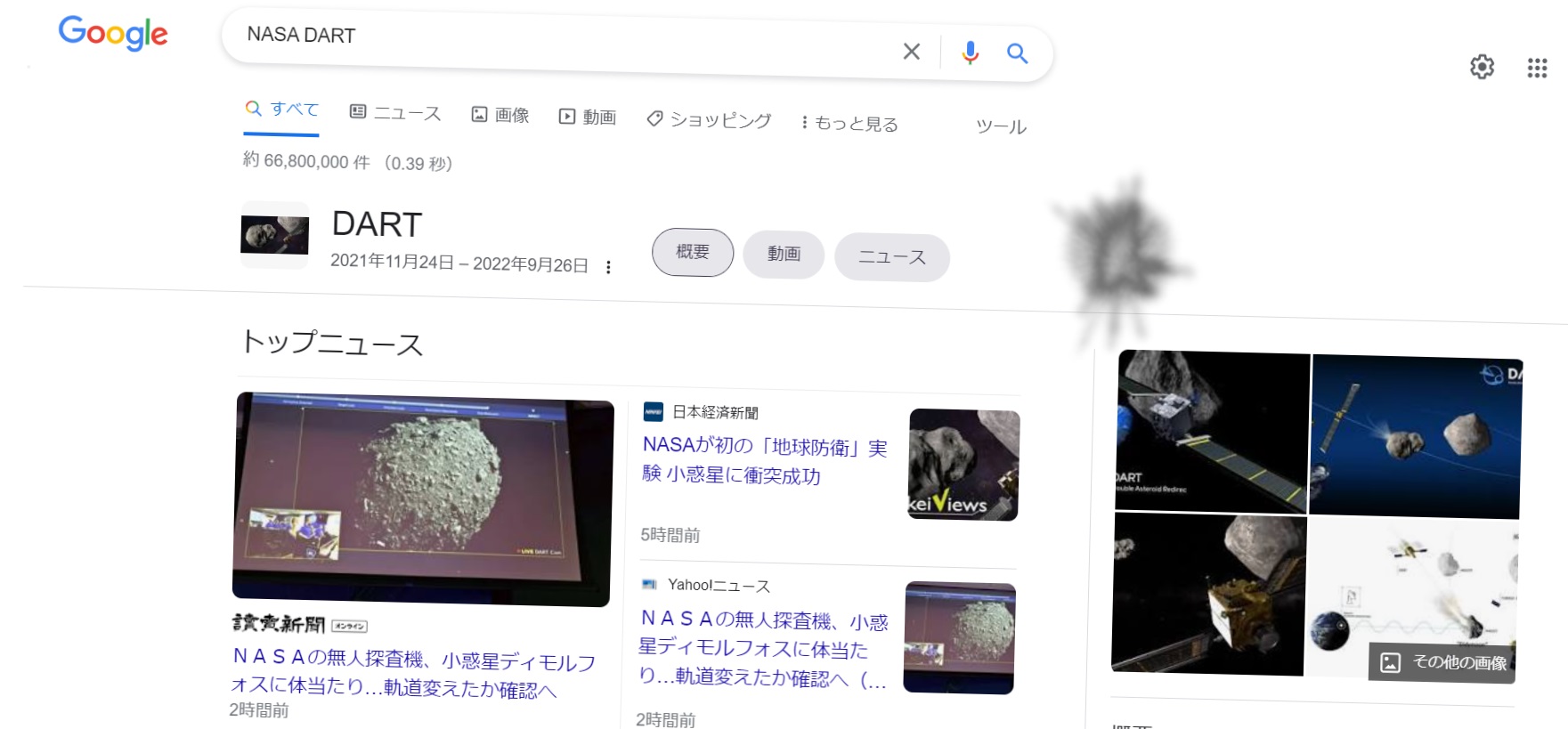
Task: Click the Google logo
Action: (x=112, y=33)
